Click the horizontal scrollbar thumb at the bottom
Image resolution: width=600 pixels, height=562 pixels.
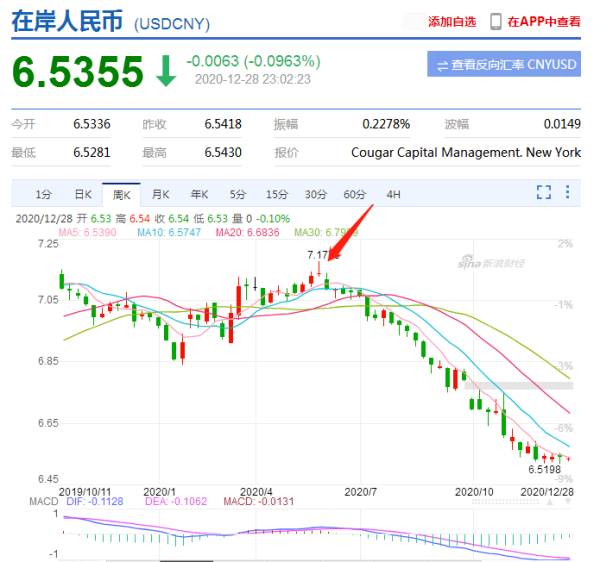point(186,560)
